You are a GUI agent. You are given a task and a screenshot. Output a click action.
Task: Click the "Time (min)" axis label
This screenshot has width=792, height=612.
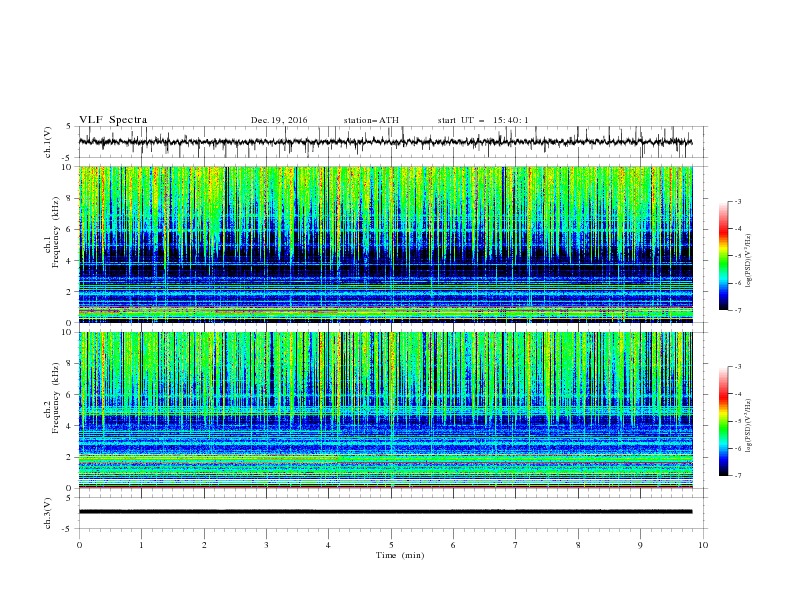coord(400,555)
